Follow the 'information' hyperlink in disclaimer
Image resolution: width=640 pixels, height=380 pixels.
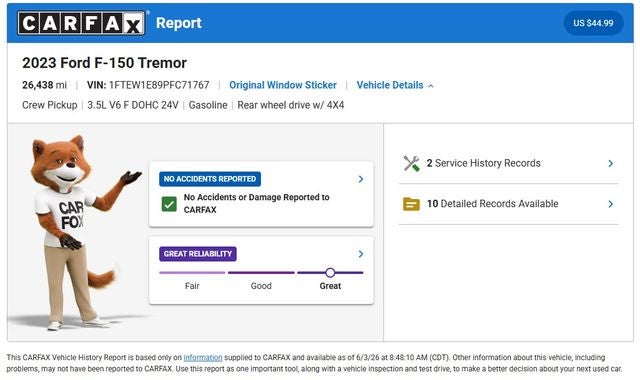click(x=203, y=358)
